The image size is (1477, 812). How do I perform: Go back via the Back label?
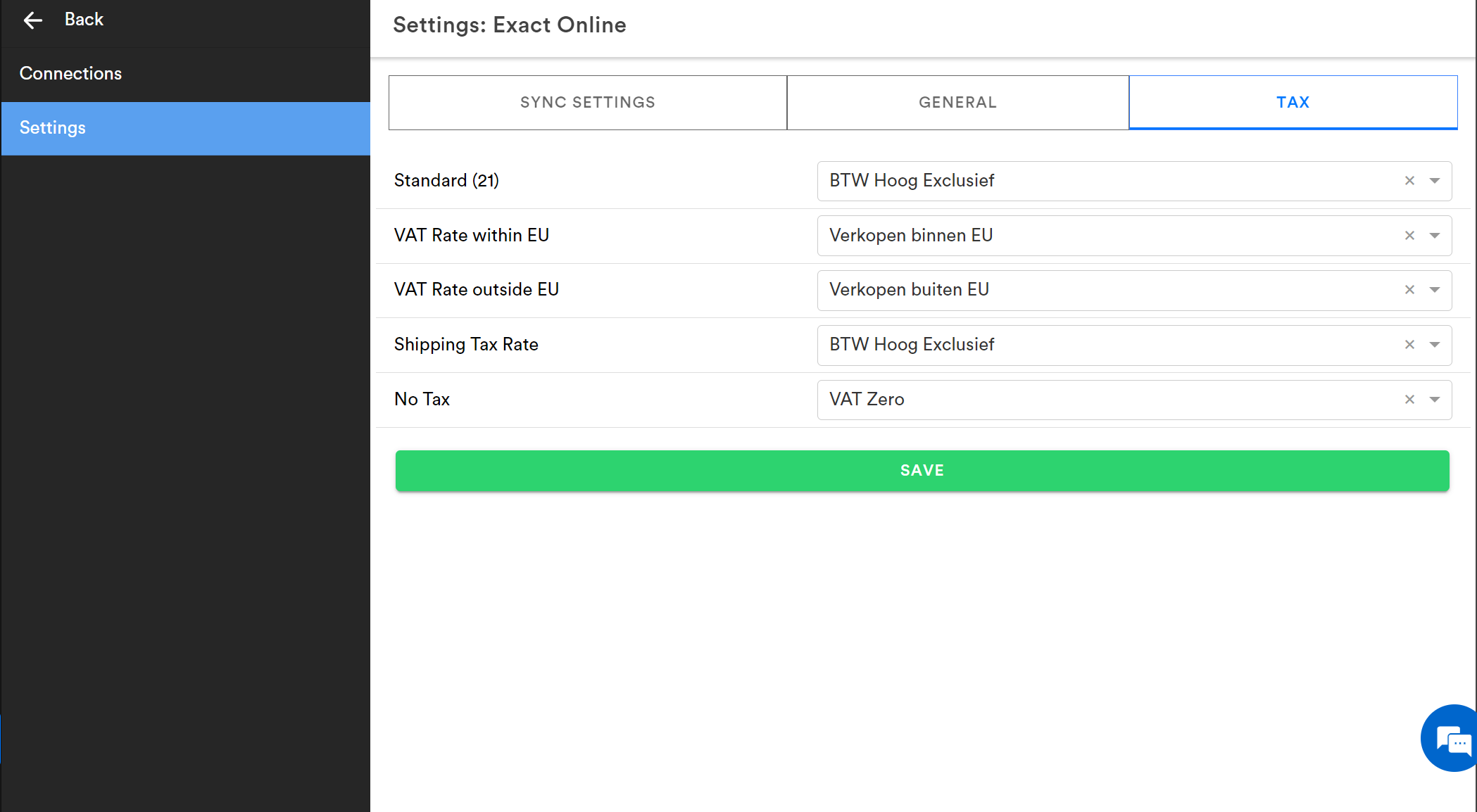[x=84, y=20]
